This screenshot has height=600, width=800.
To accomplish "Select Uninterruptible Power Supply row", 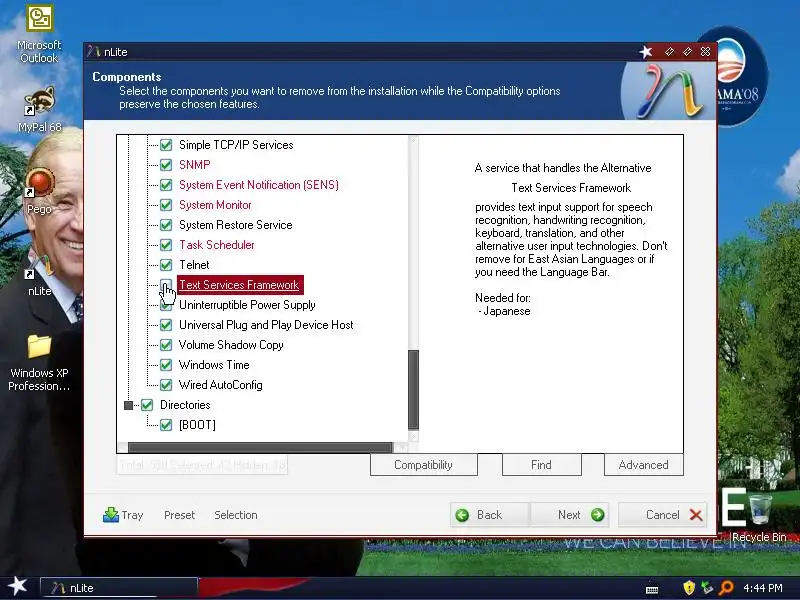I will pyautogui.click(x=247, y=305).
